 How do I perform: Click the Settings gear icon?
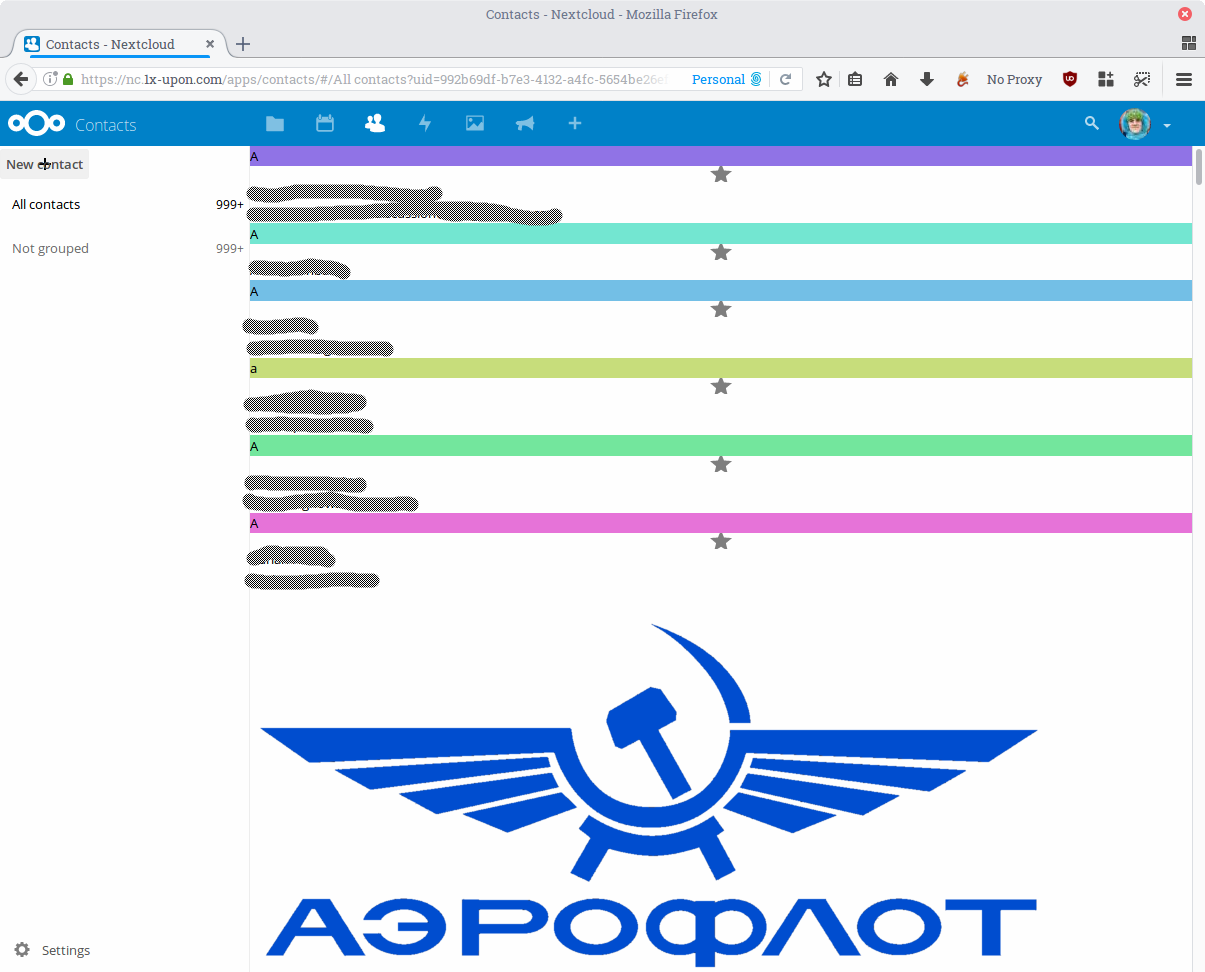[22, 950]
